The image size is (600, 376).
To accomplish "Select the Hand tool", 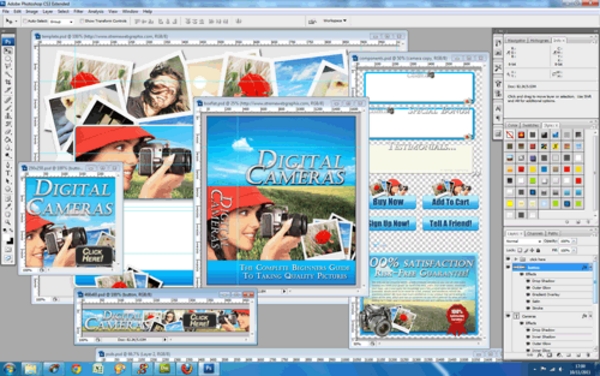I will [8, 214].
